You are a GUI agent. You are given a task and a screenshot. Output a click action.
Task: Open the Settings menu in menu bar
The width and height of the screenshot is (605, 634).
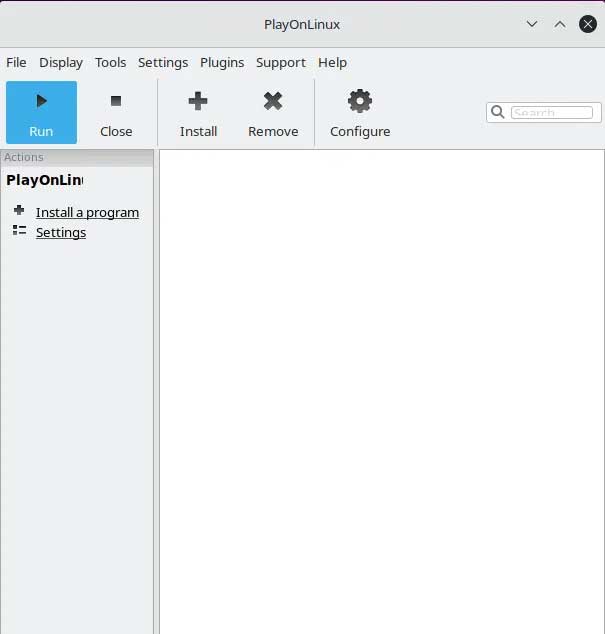click(163, 63)
